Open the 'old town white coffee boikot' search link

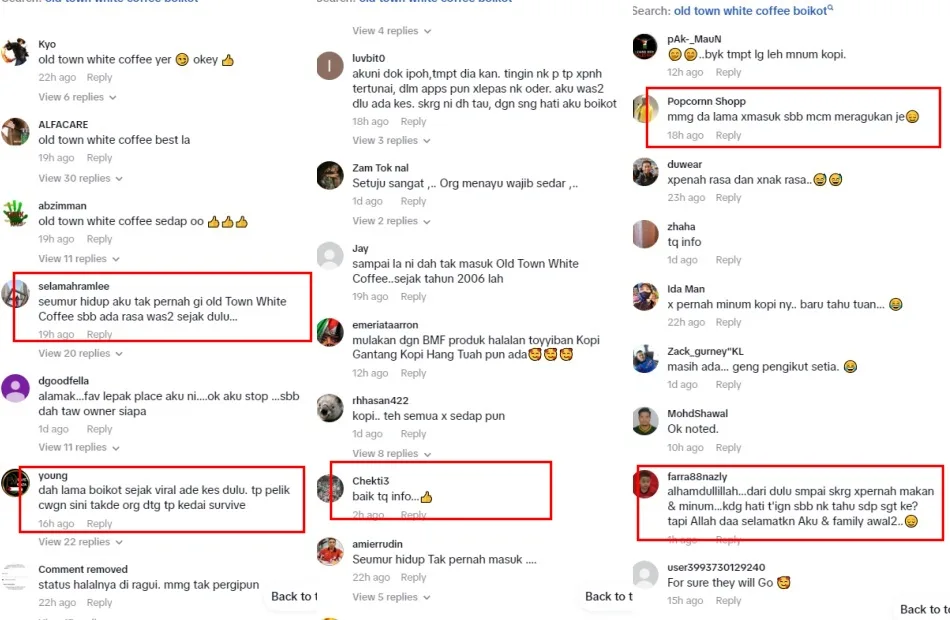coord(750,11)
